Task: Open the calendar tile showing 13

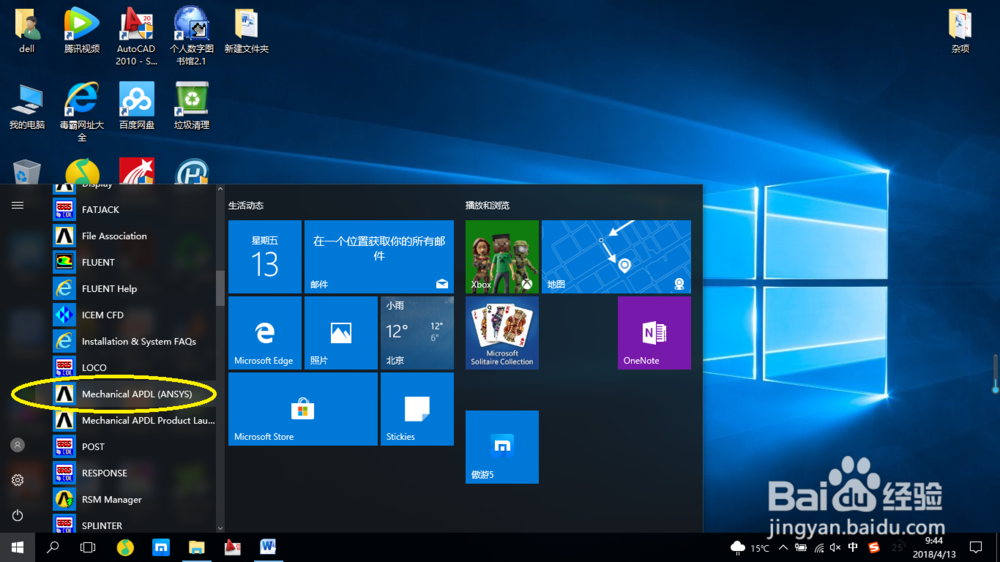Action: [265, 257]
